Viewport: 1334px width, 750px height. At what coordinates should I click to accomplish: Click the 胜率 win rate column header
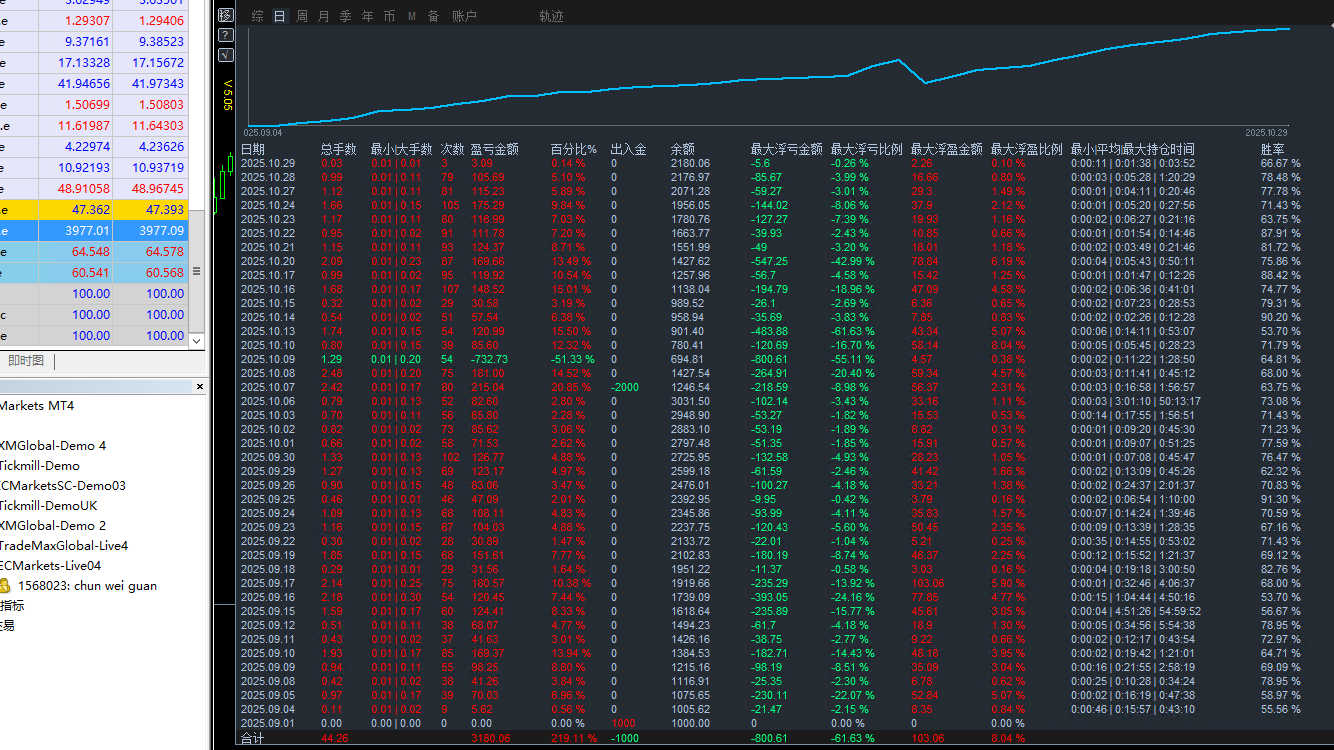(1272, 149)
